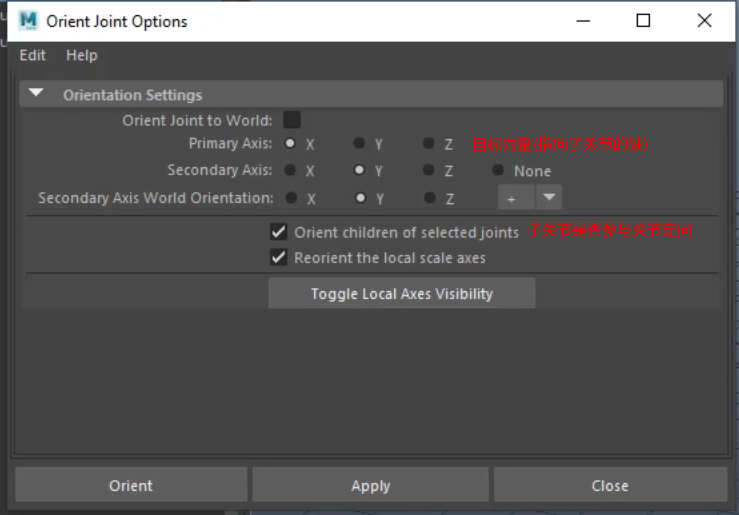
Task: Minimize the Orient Joint Options window
Action: (x=583, y=21)
